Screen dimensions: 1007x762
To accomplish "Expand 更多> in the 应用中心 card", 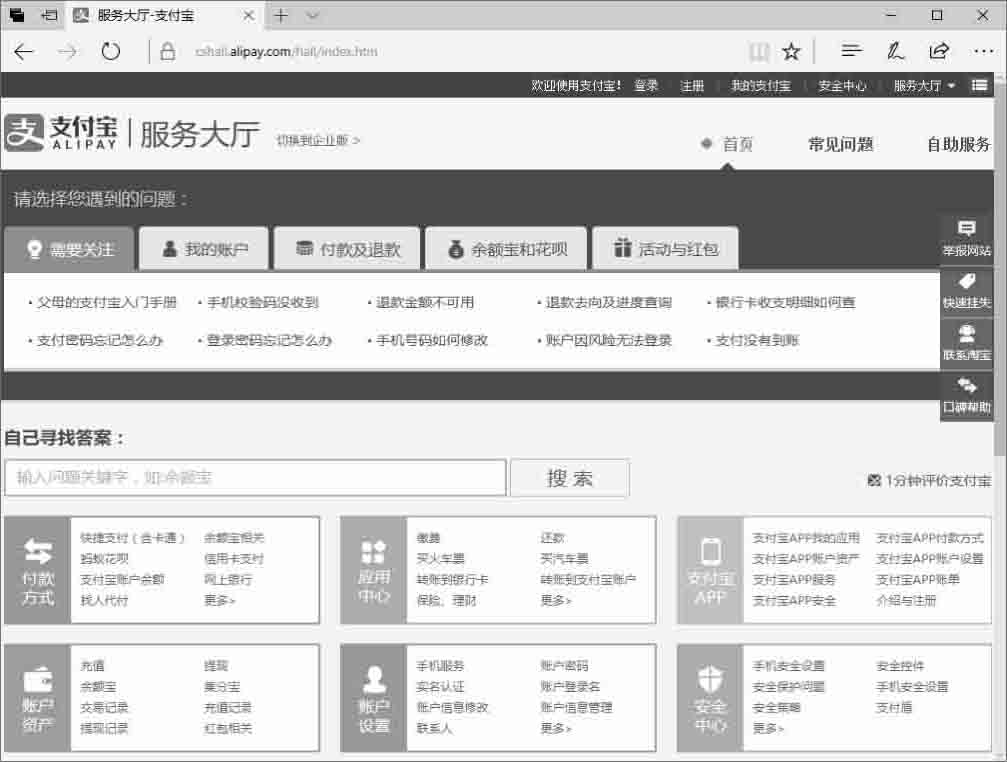I will [x=556, y=601].
